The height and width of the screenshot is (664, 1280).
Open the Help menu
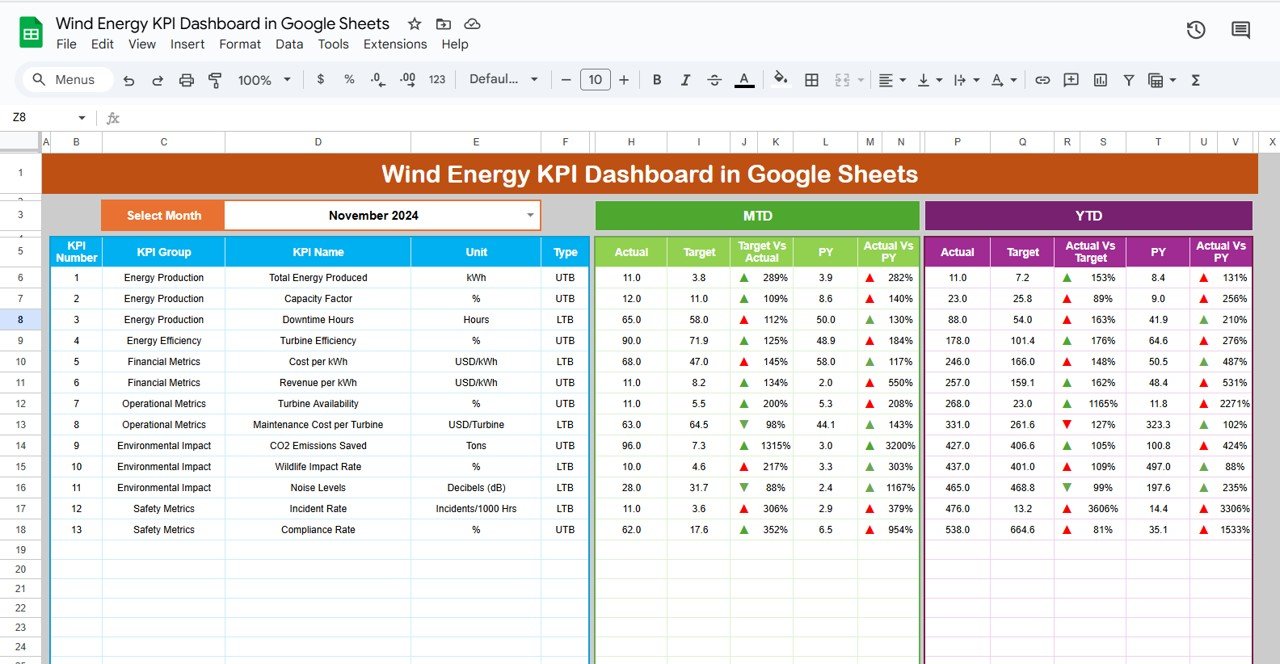tap(455, 44)
